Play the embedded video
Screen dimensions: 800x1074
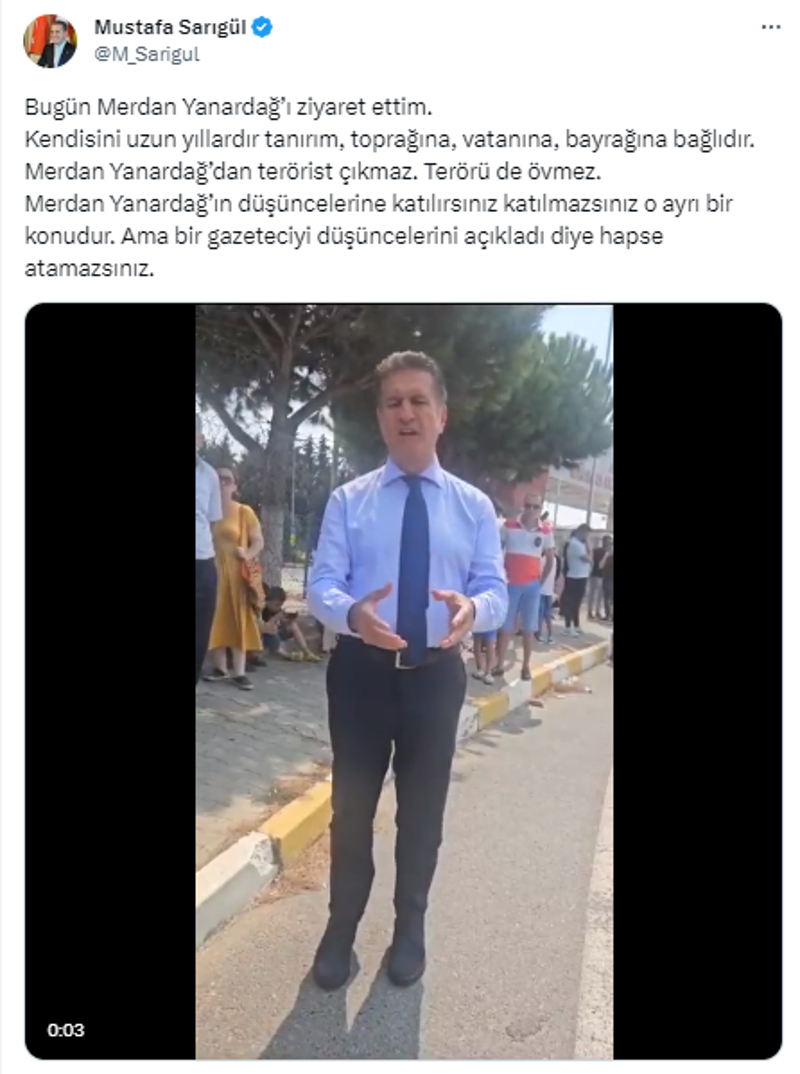[403, 682]
